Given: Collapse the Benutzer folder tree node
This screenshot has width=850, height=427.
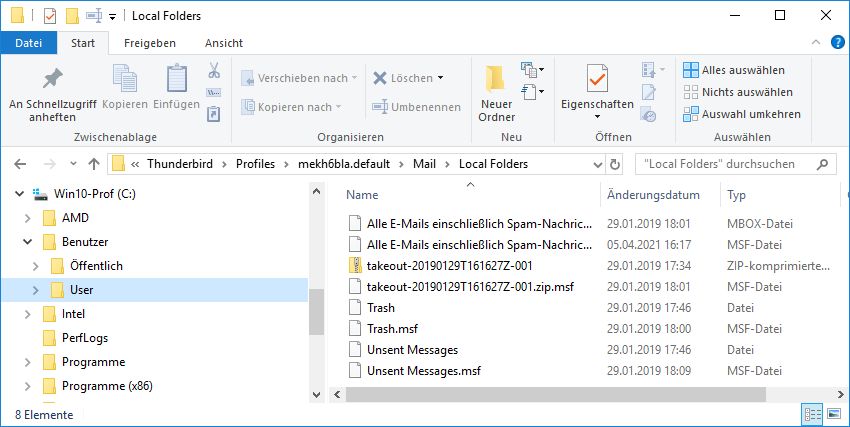Looking at the screenshot, I should [x=28, y=242].
